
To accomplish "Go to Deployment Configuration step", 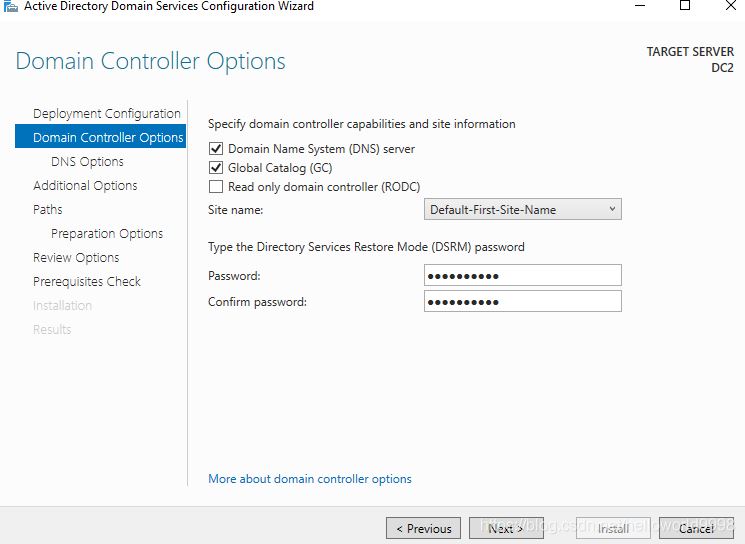I will pyautogui.click(x=107, y=114).
